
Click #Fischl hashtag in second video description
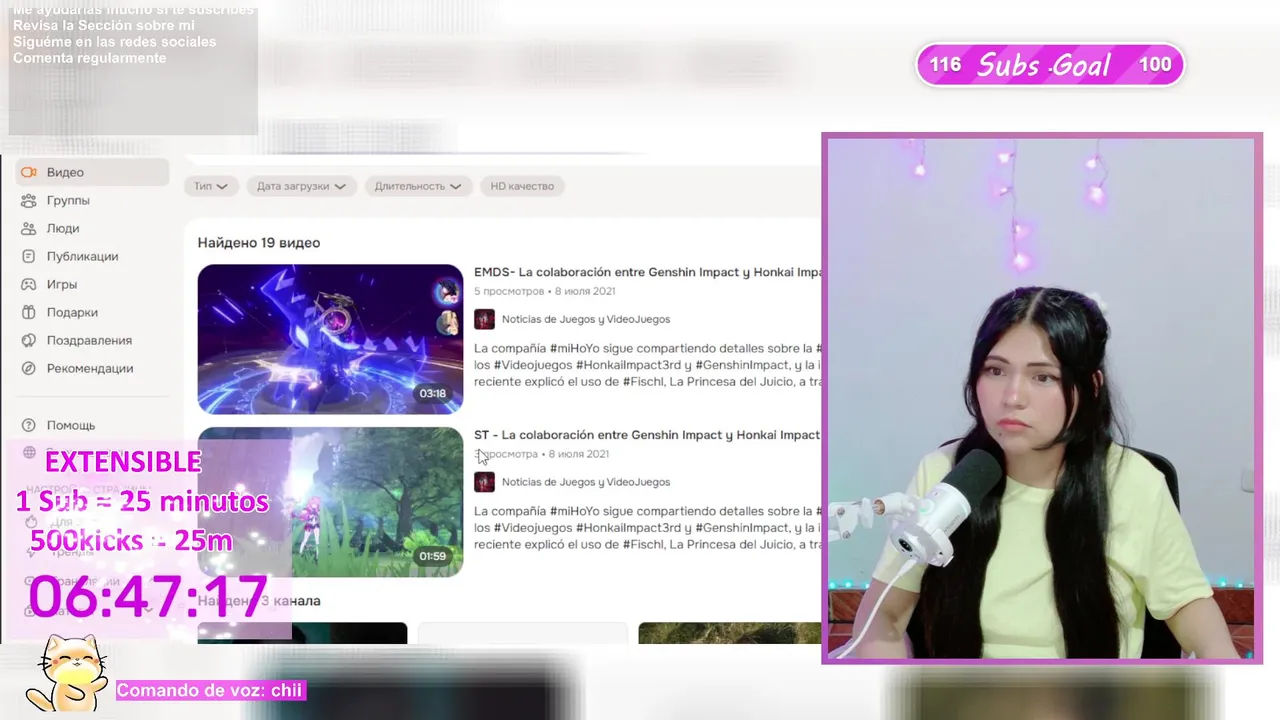[x=642, y=543]
